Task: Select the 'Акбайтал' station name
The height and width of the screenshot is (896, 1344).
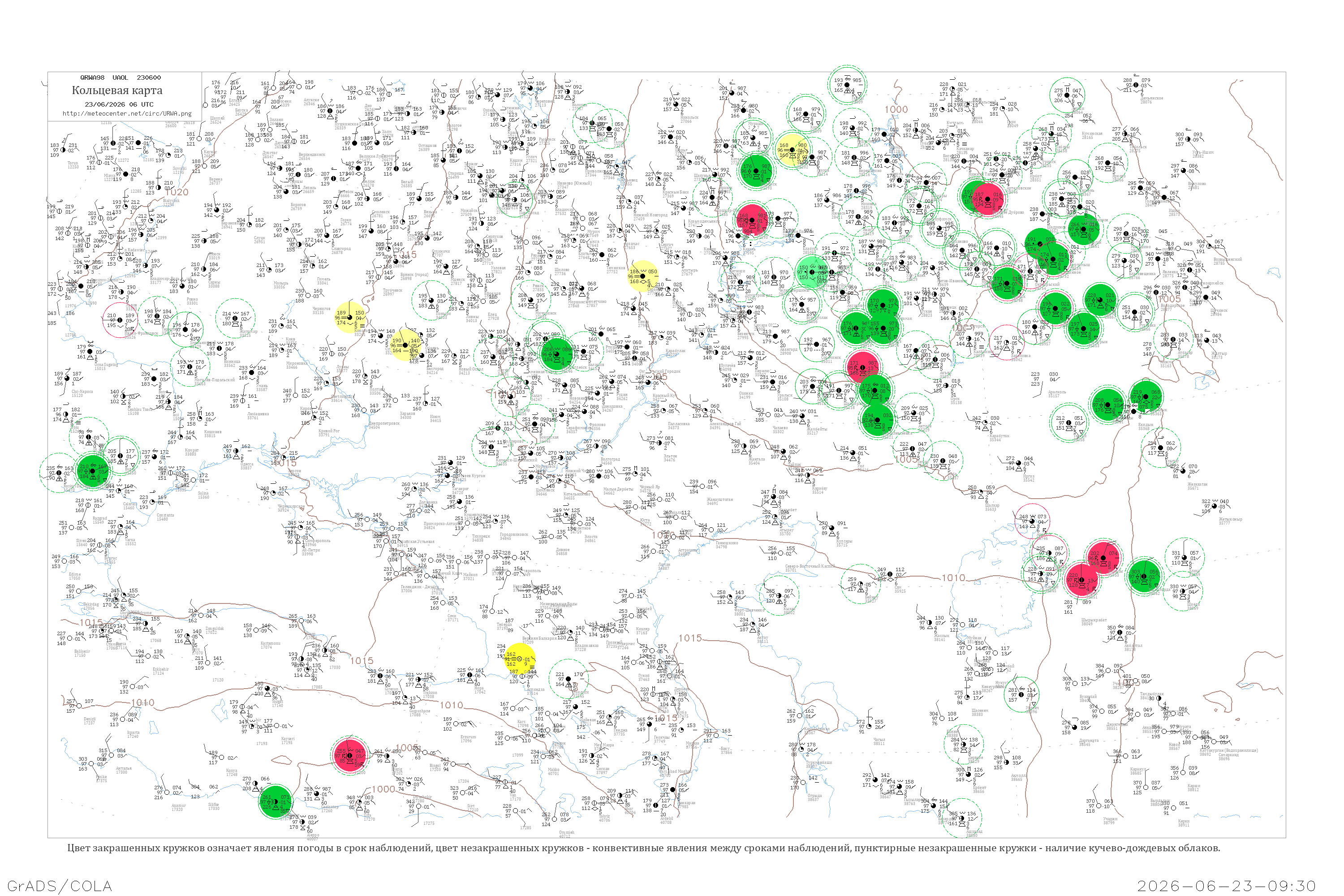Action: (x=1134, y=646)
